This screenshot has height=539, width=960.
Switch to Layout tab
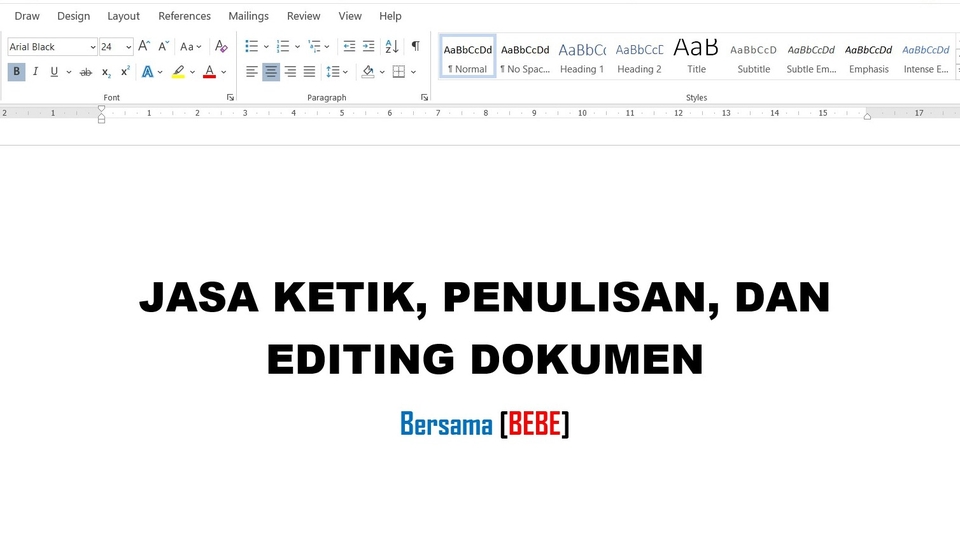(x=124, y=16)
